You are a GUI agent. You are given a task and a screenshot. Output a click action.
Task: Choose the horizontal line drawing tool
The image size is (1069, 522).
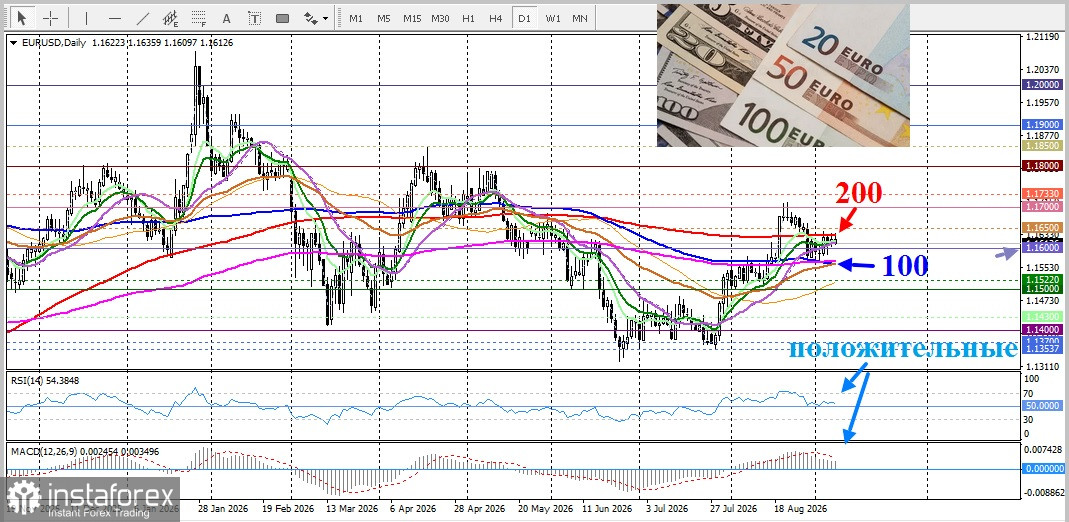115,18
